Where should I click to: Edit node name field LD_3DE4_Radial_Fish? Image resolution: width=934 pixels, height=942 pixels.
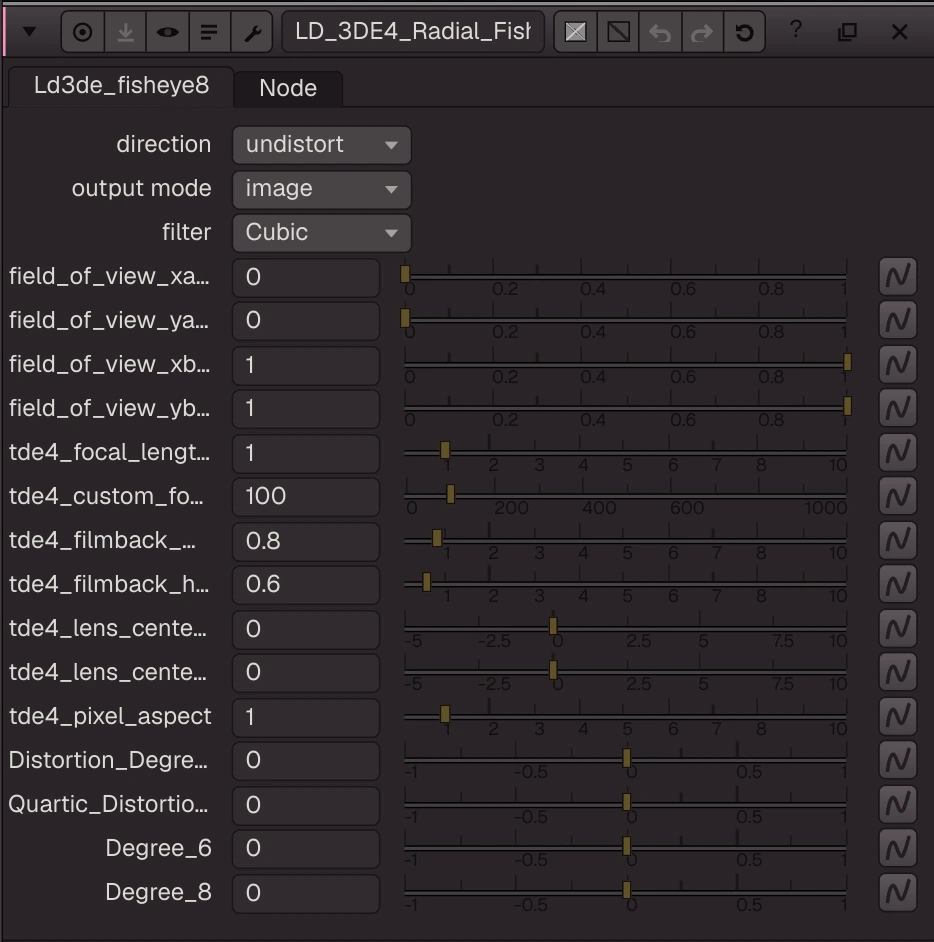tap(413, 32)
